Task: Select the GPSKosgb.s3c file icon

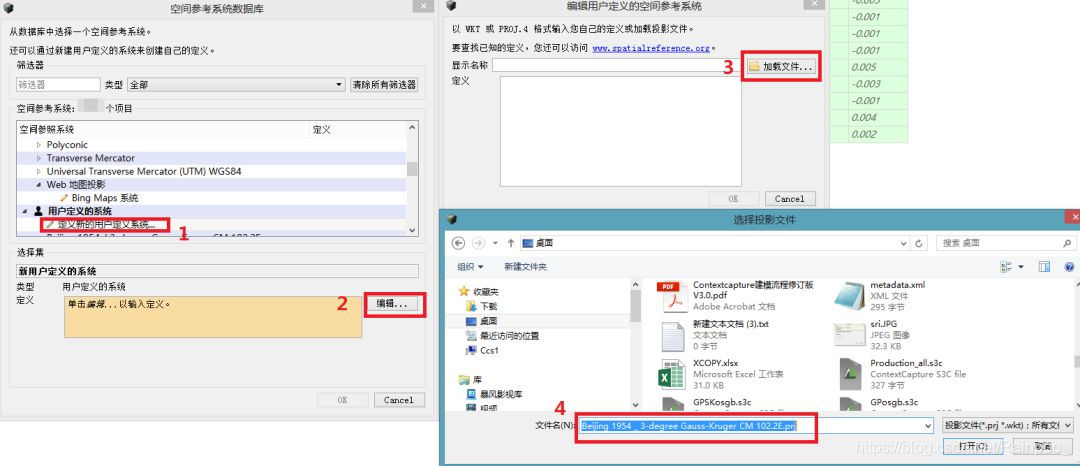Action: 672,404
